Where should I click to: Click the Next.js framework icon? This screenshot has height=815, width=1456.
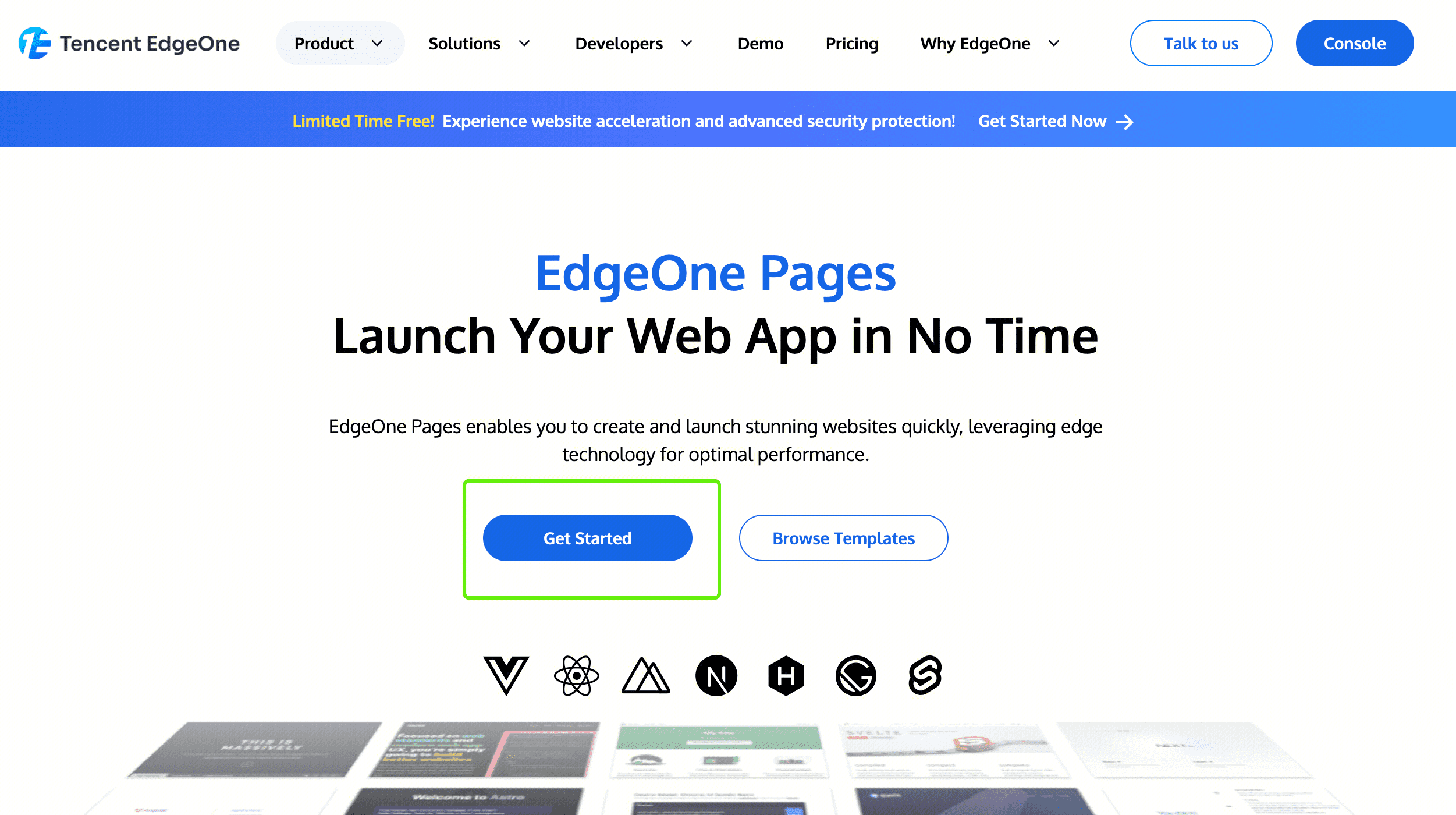(x=716, y=675)
